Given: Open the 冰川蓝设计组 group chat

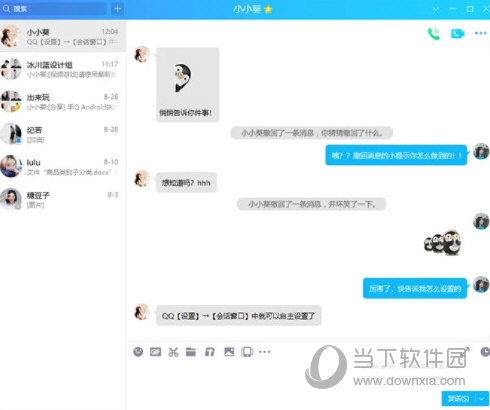Looking at the screenshot, I should coord(63,69).
